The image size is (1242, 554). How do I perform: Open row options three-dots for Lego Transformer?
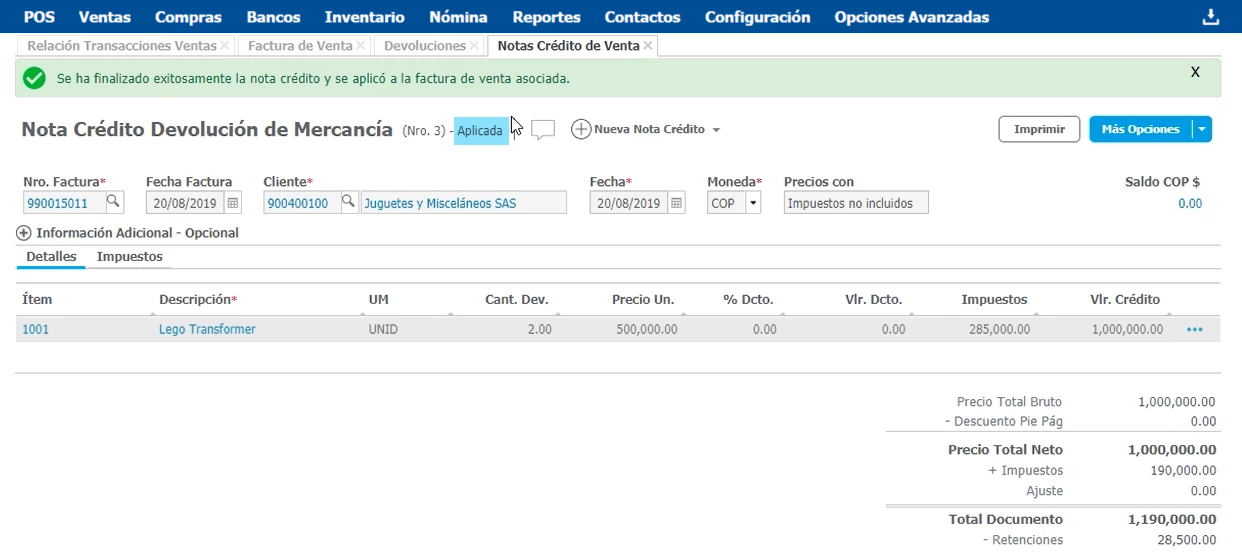[x=1194, y=330]
